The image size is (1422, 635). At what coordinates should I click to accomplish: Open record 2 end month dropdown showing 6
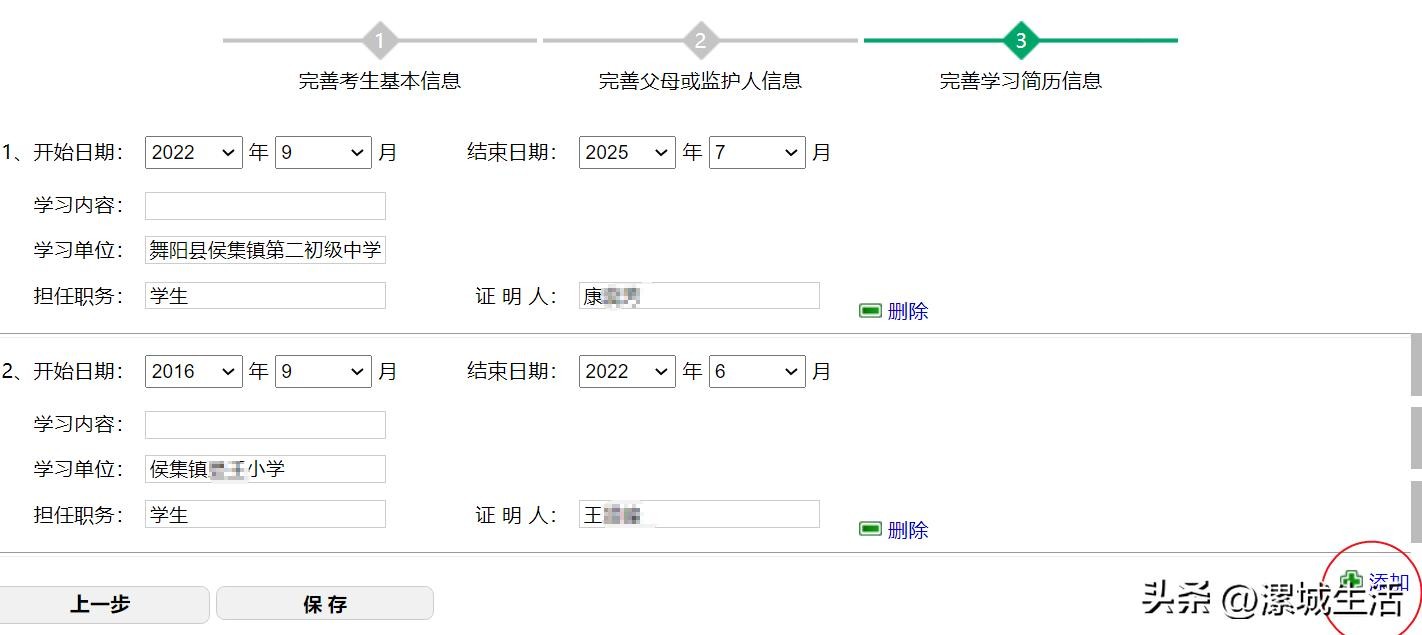757,371
